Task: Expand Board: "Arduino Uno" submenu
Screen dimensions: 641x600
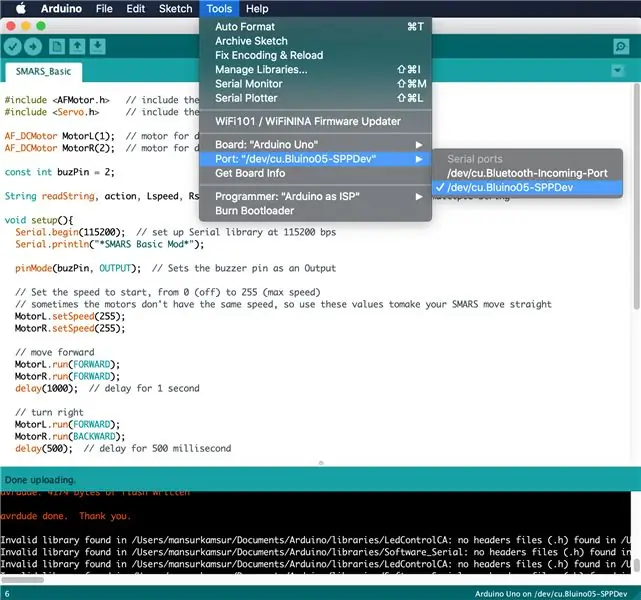Action: [x=316, y=145]
